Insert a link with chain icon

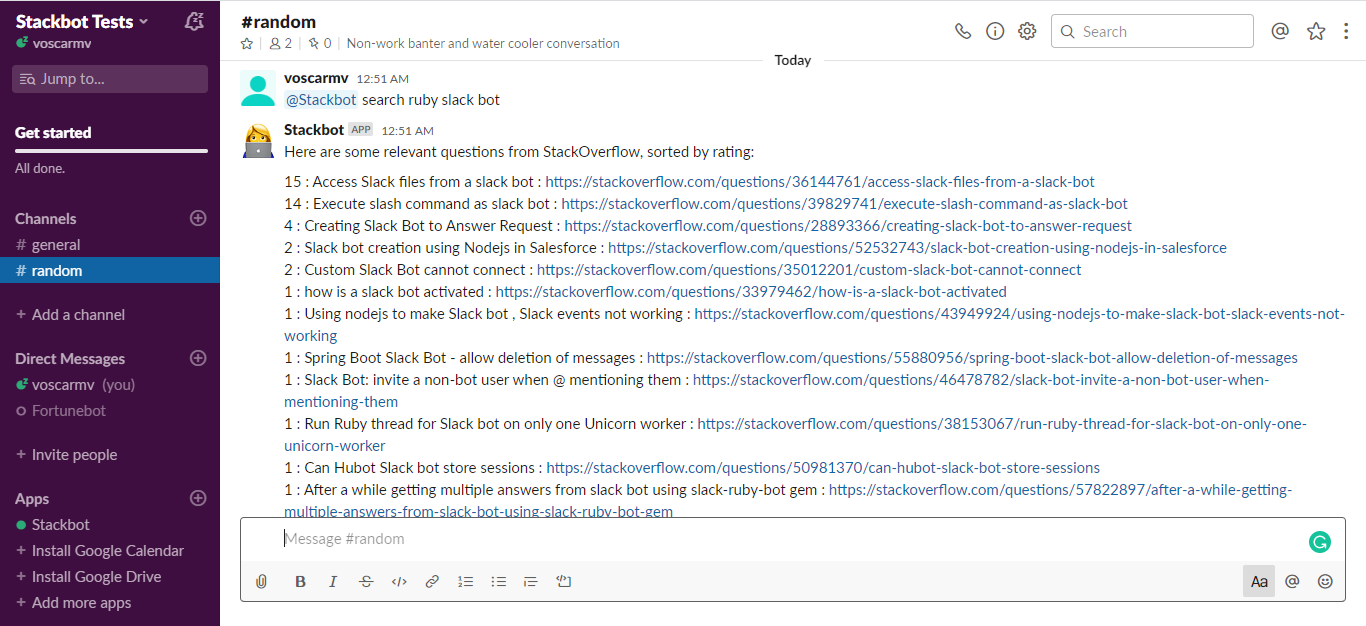tap(432, 581)
